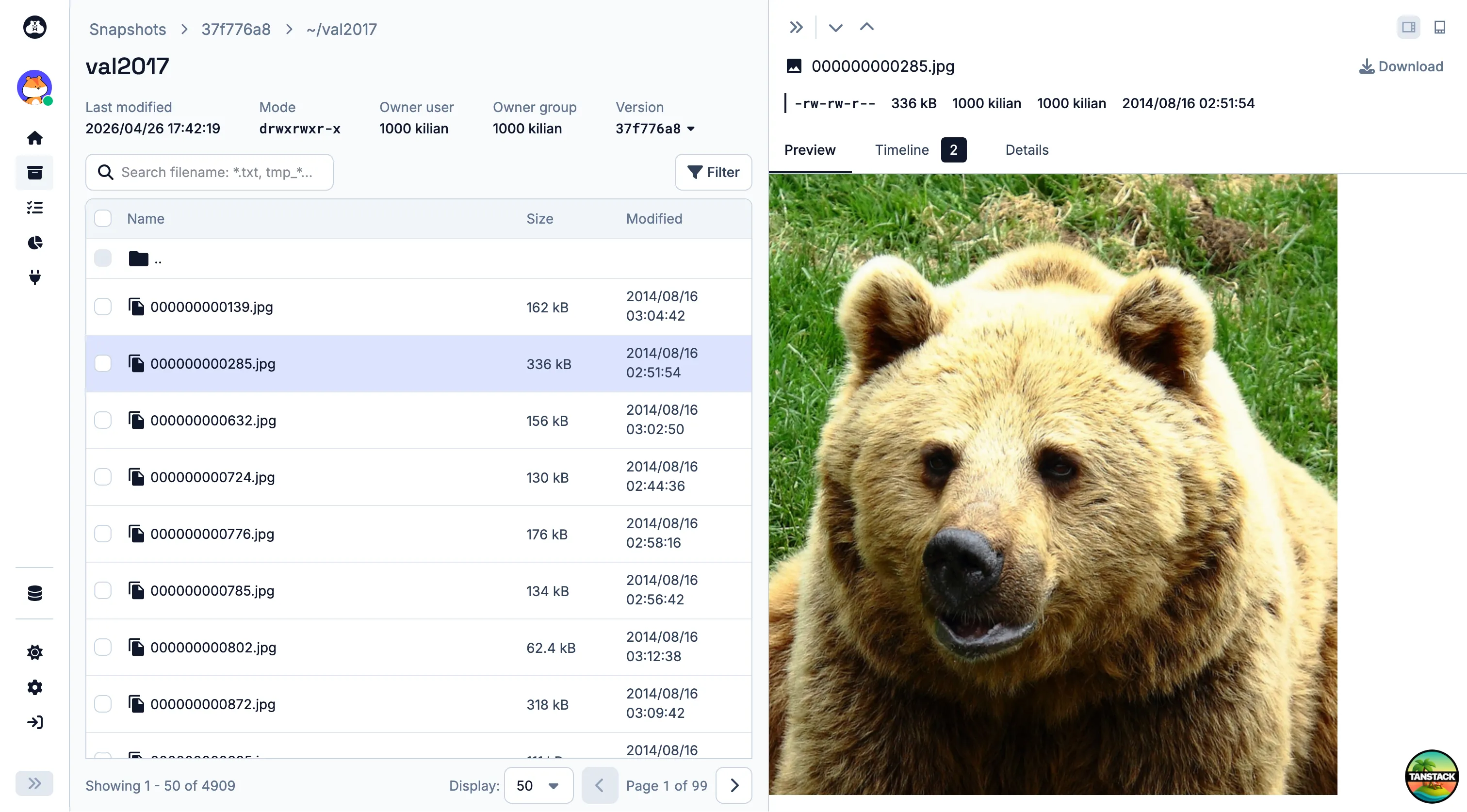Open the Version 37f776a8 dropdown

[655, 129]
